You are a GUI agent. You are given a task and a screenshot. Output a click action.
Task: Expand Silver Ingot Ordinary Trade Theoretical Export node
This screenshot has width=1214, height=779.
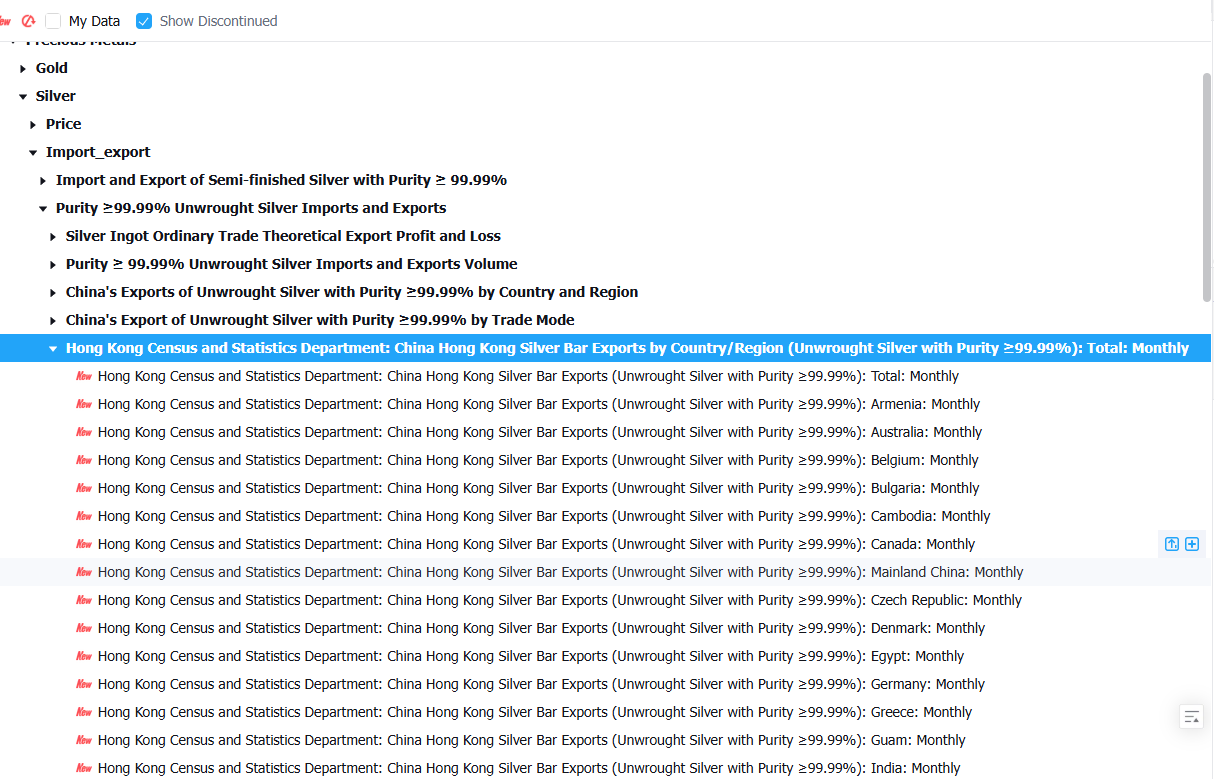click(53, 236)
